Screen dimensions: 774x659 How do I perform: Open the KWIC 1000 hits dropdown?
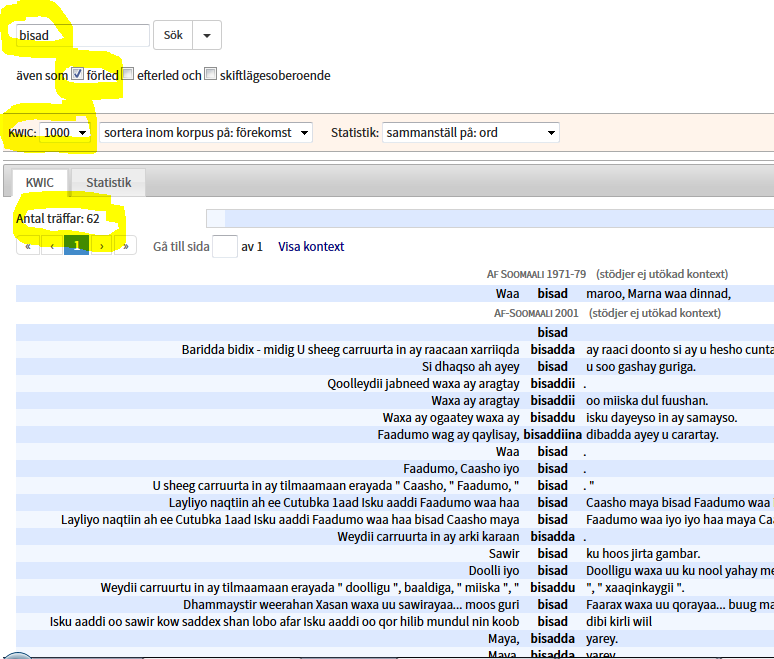point(65,133)
